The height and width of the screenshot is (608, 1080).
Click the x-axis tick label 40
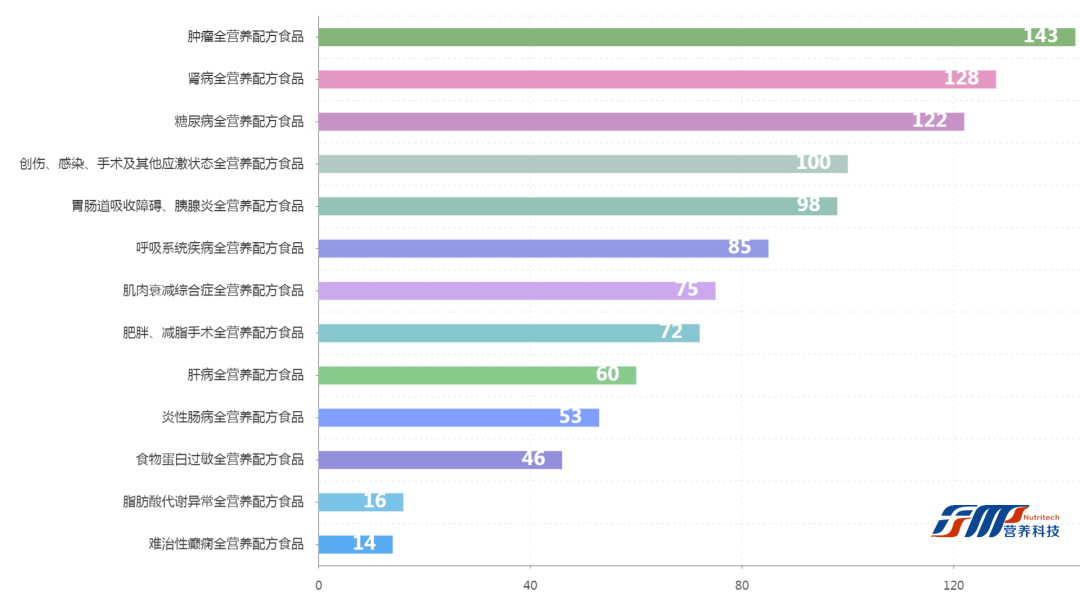coord(530,586)
